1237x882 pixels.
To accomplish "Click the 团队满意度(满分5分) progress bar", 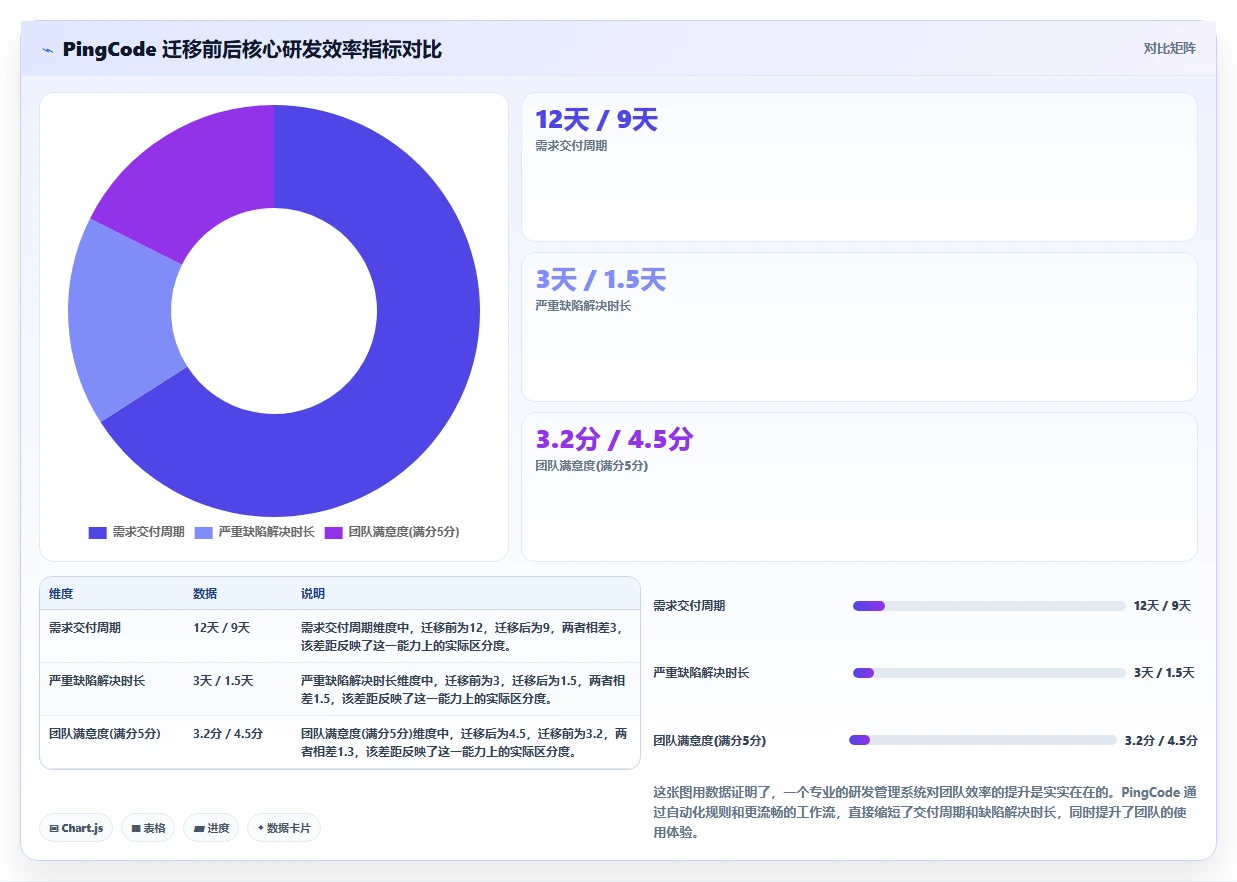I will click(983, 740).
